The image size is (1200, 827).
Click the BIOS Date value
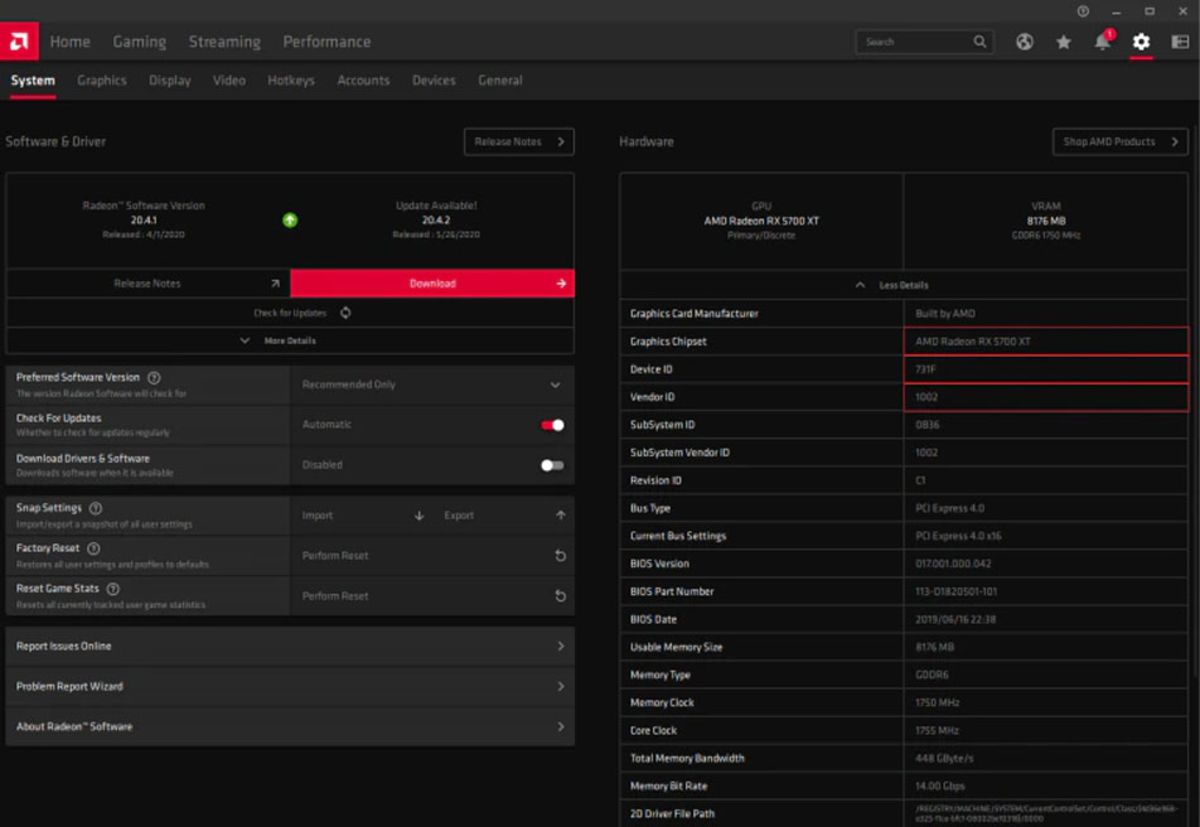pos(954,620)
